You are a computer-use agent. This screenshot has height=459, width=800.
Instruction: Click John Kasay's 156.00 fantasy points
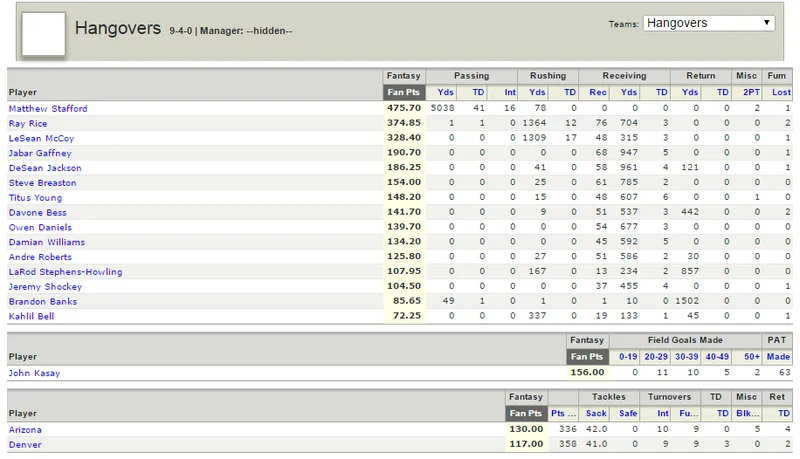pyautogui.click(x=587, y=372)
